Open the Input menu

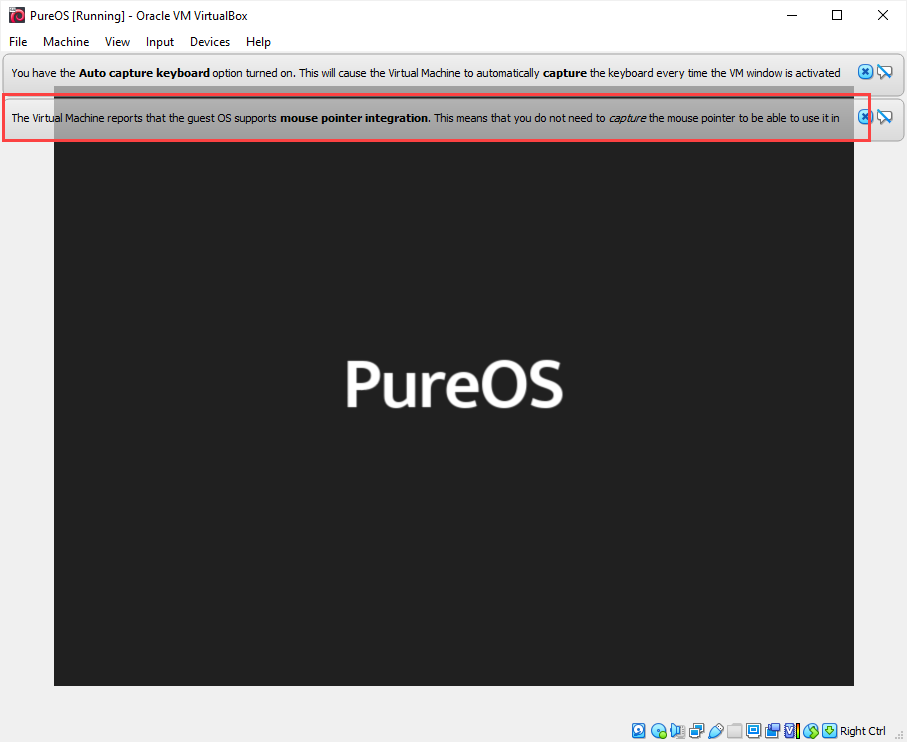click(x=160, y=42)
